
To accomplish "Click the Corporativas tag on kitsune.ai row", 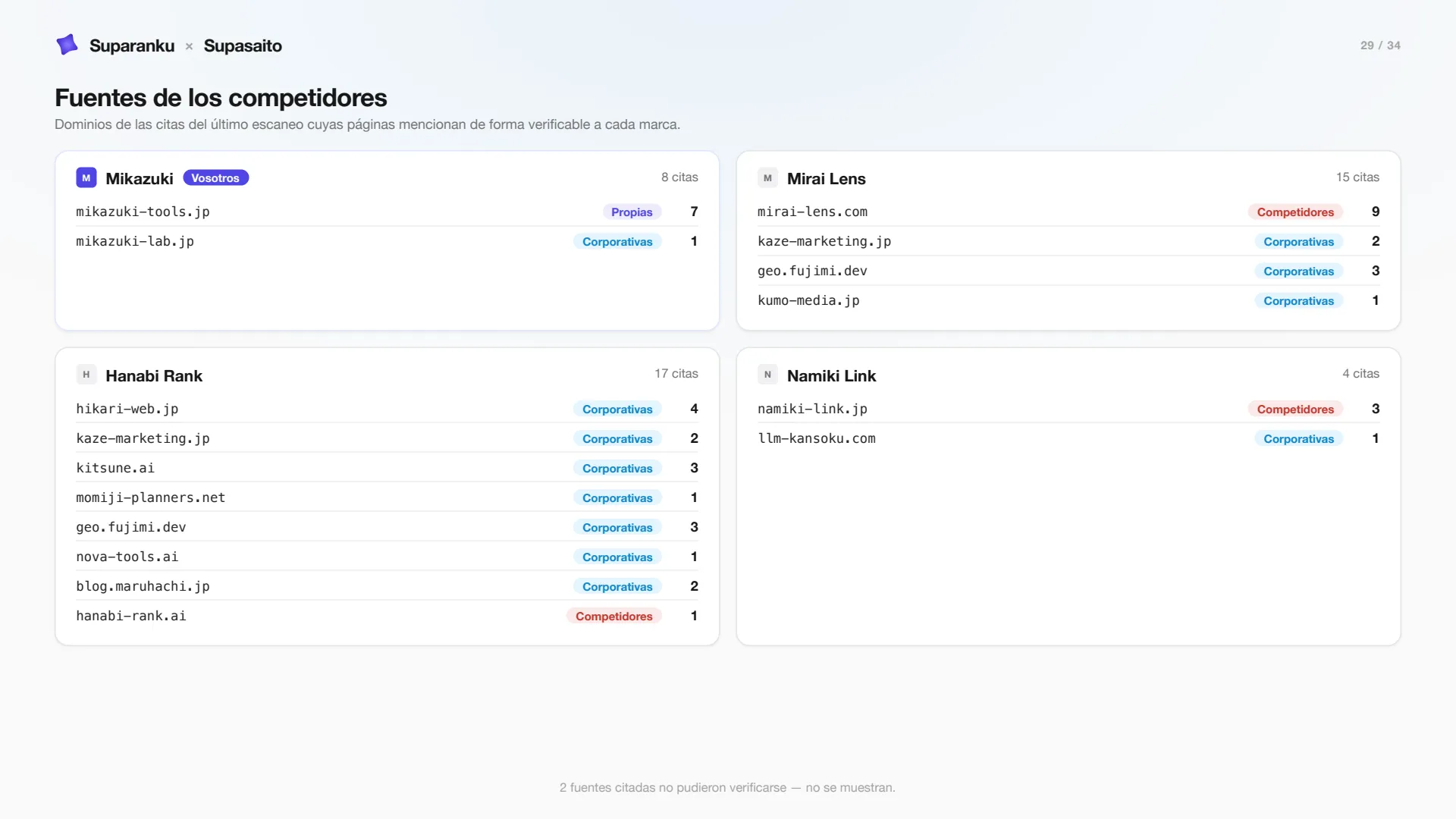I will pos(617,469).
